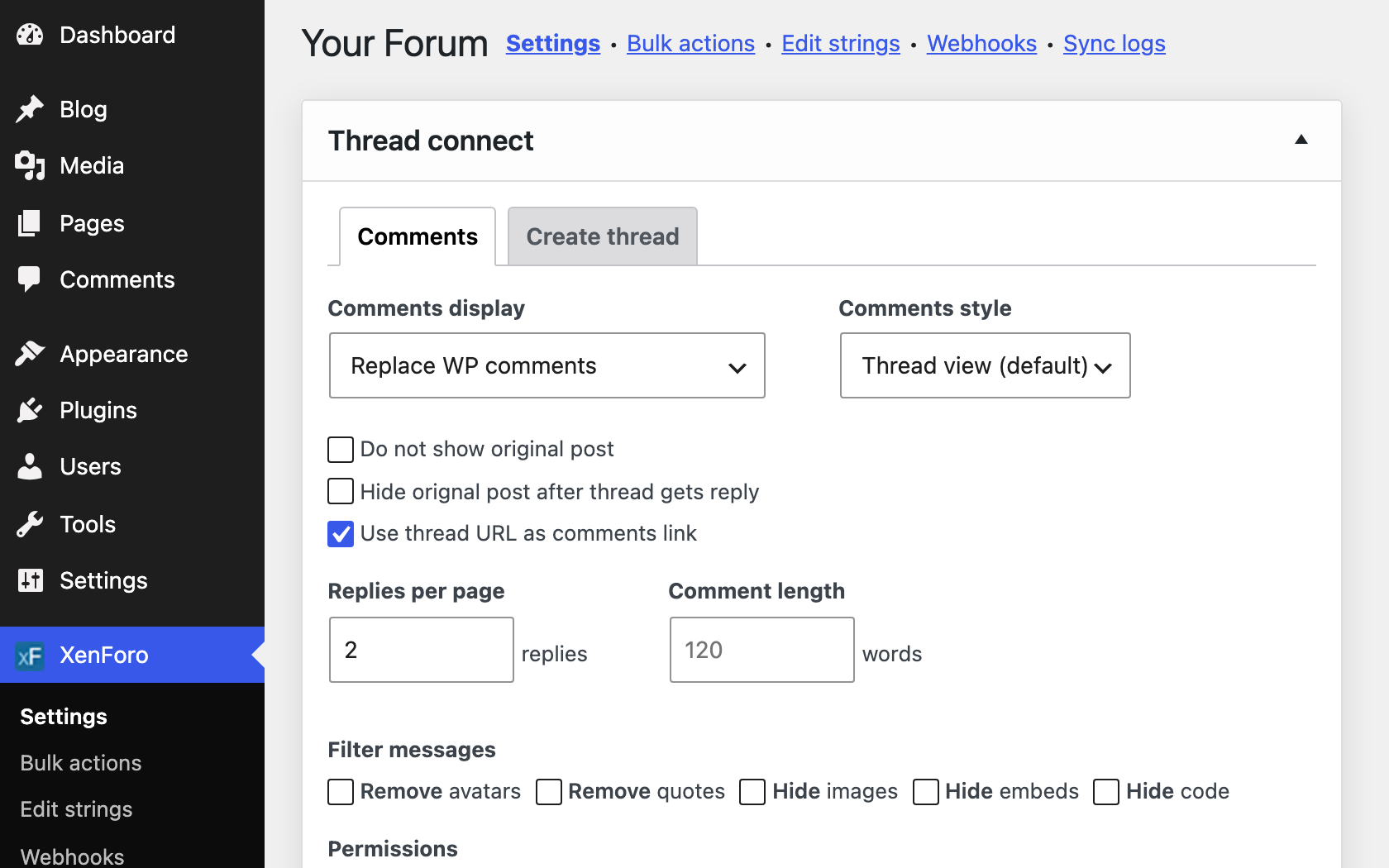Open Users in the sidebar menu
Viewport: 1389px width, 868px height.
(132, 466)
